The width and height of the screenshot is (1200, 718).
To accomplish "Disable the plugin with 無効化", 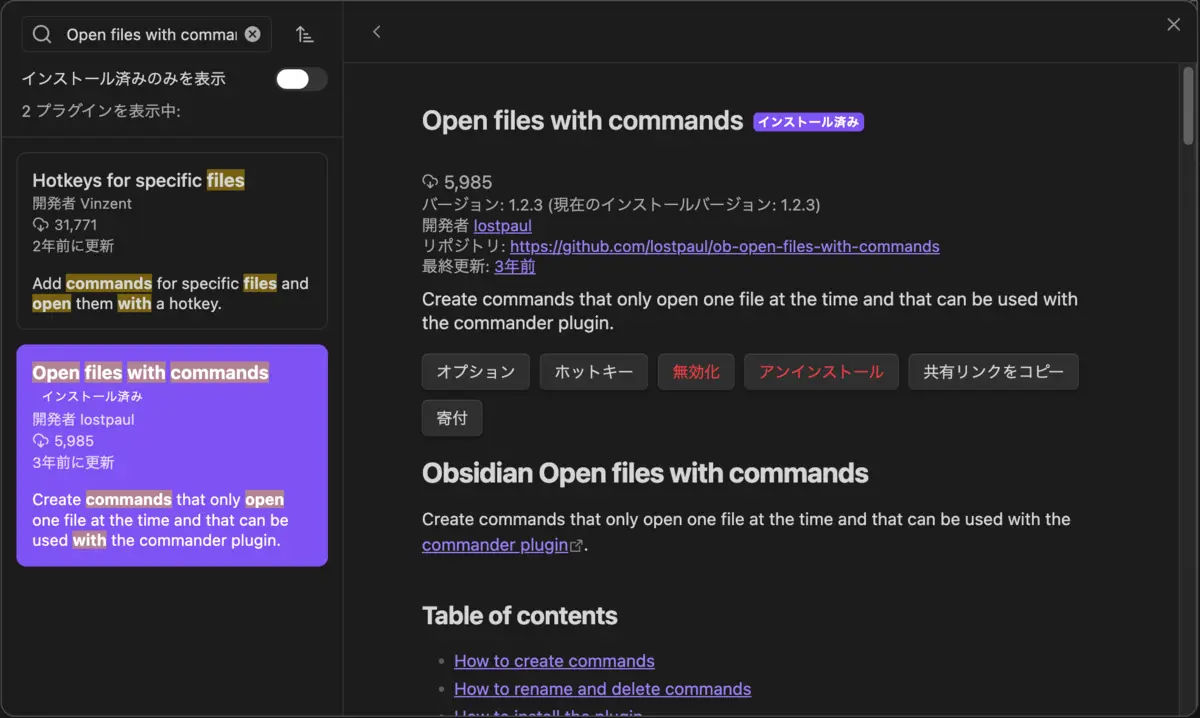I will click(x=696, y=371).
